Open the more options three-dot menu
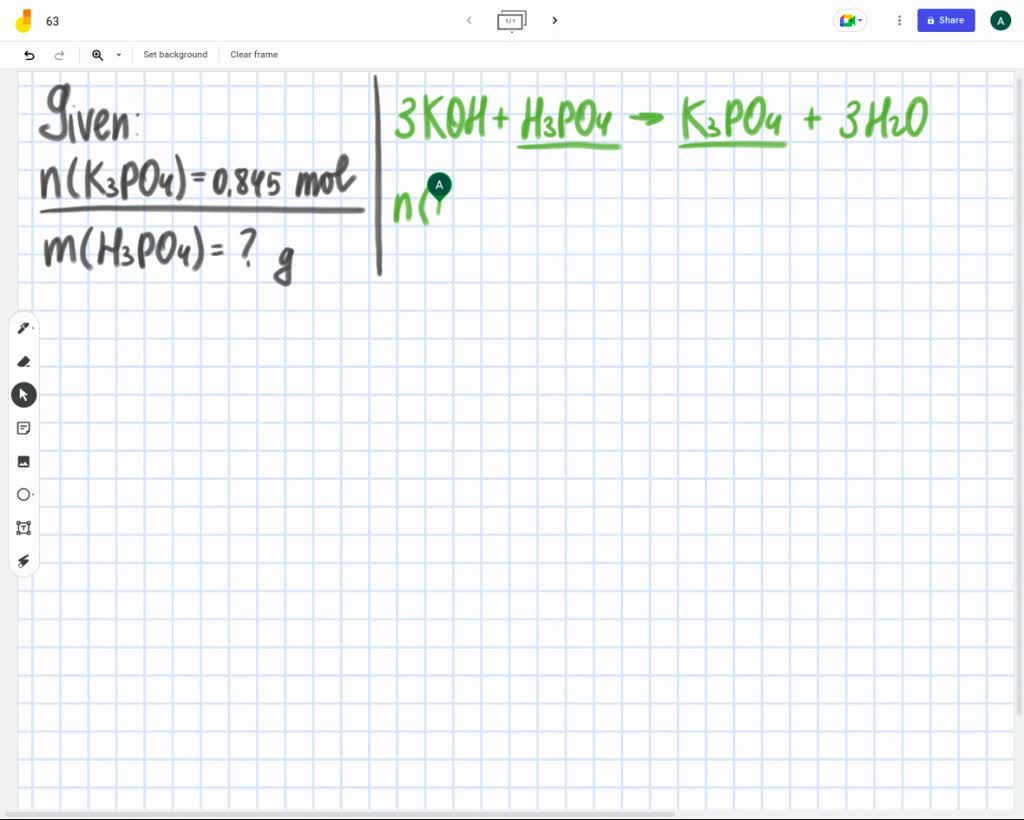Image resolution: width=1024 pixels, height=820 pixels. tap(899, 20)
